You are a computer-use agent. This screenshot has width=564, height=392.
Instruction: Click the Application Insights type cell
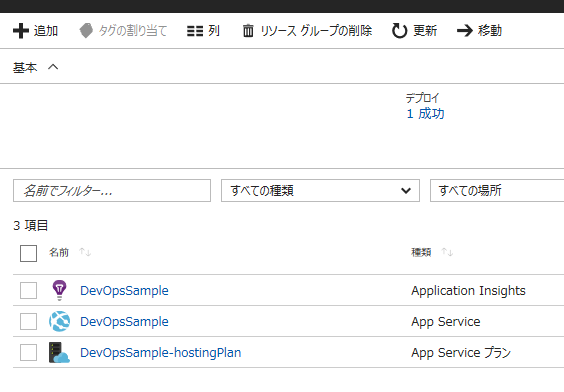[468, 291]
